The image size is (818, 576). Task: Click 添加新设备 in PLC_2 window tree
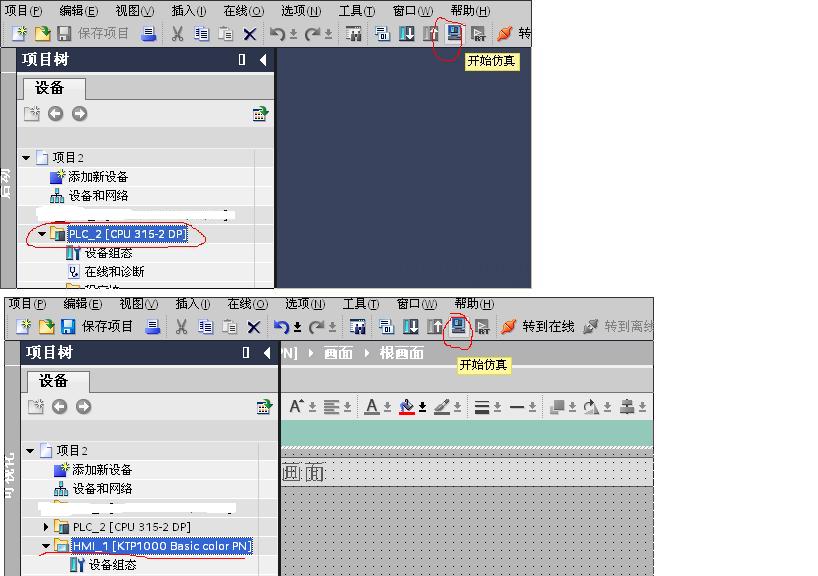[98, 176]
